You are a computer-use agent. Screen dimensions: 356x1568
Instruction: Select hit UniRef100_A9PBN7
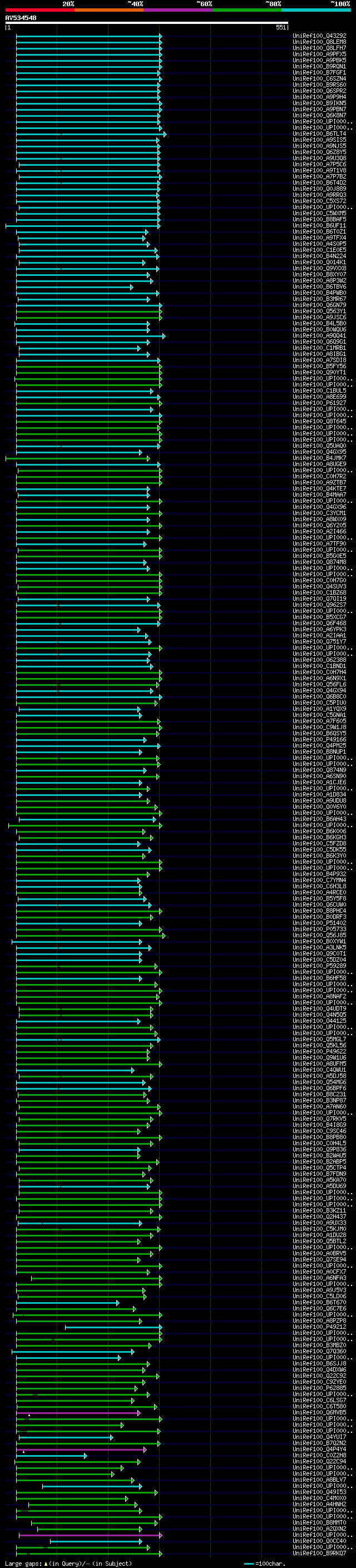pyautogui.click(x=319, y=109)
